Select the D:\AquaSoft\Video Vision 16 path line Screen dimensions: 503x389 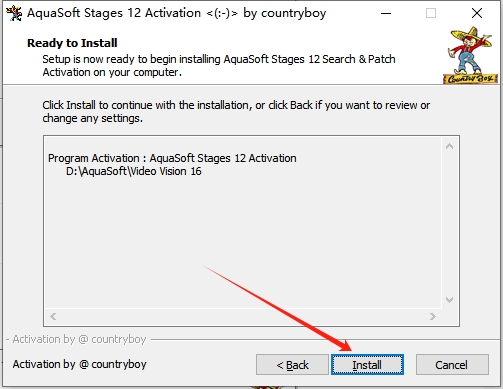(134, 171)
